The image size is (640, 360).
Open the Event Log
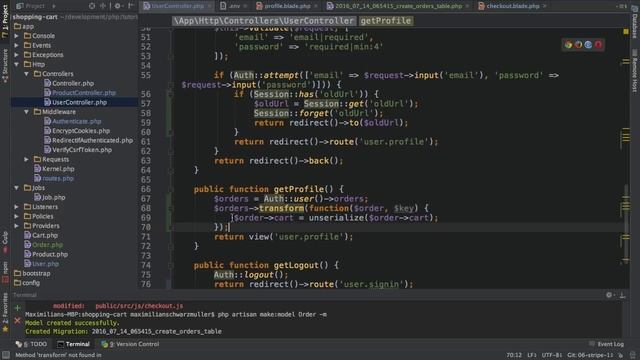(x=606, y=344)
